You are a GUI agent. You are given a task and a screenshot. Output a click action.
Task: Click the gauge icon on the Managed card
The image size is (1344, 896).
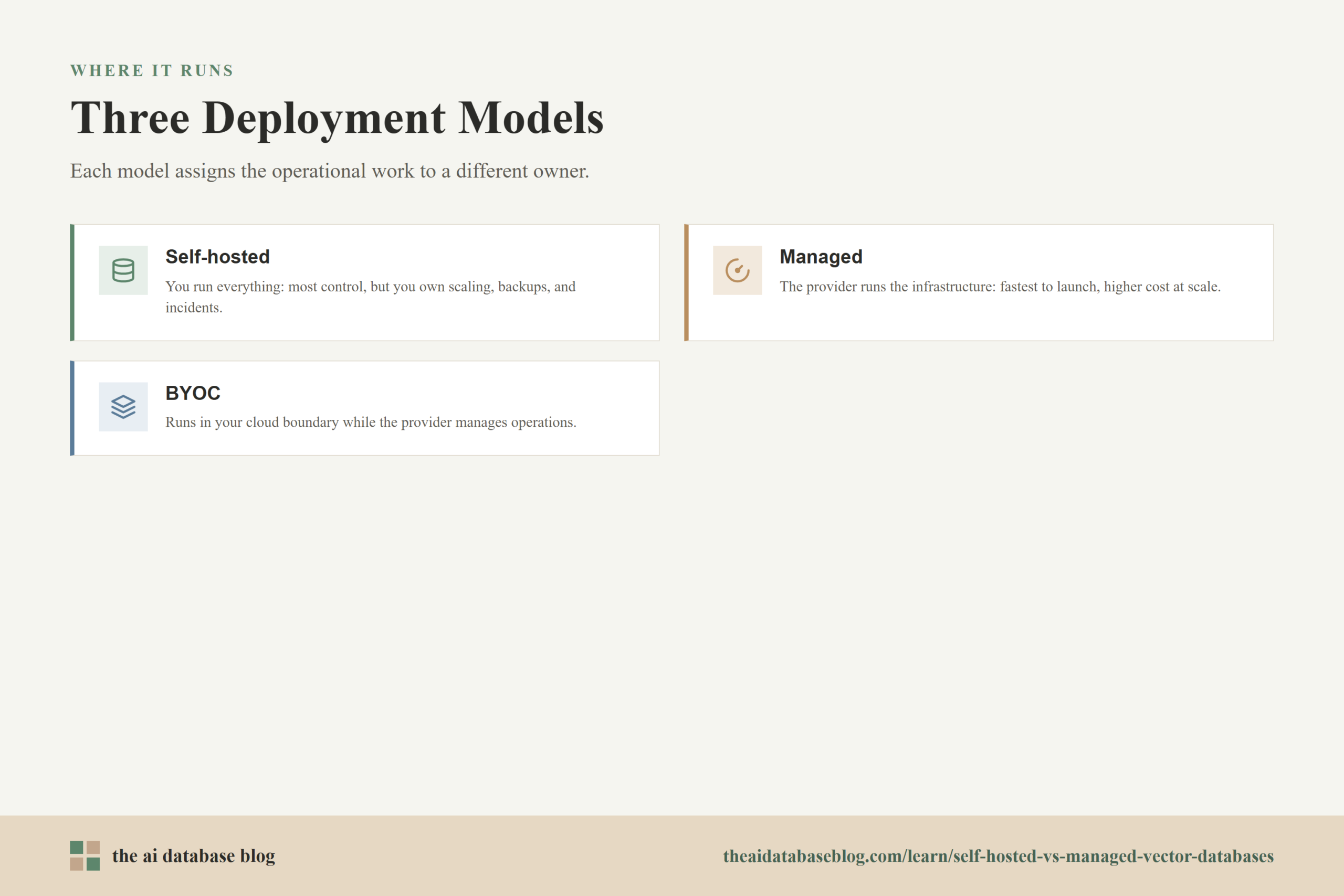point(737,270)
